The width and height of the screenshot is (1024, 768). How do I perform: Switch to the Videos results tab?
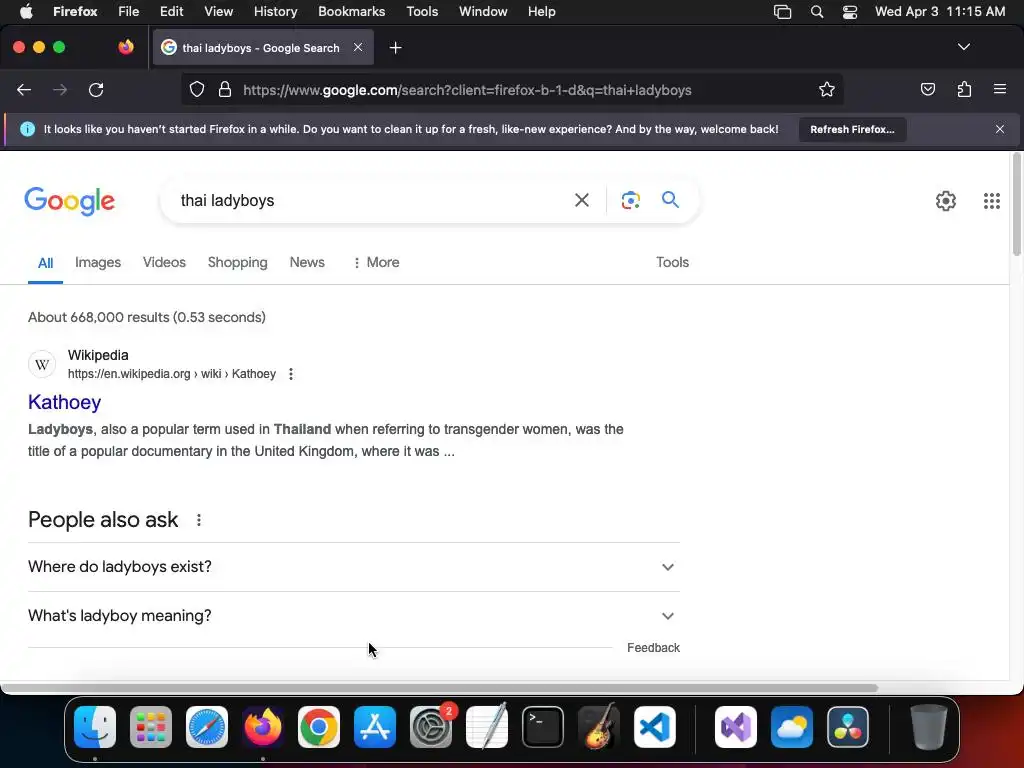point(164,263)
